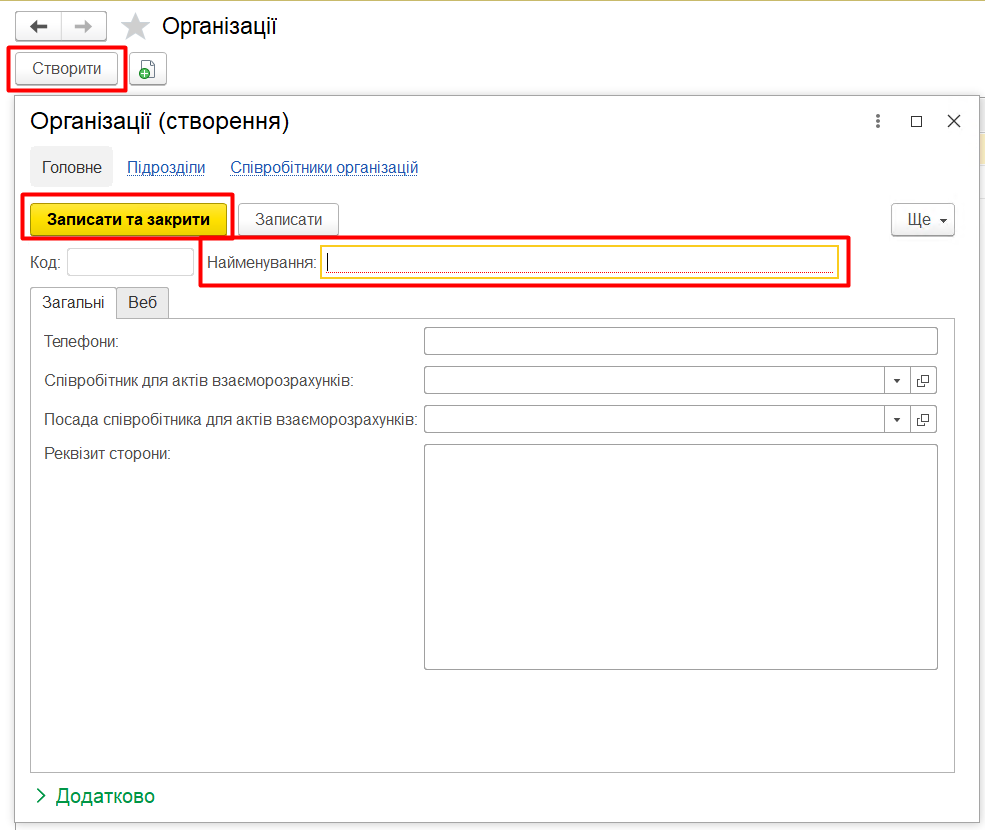Switch to the Веб tab
Image resolution: width=985 pixels, height=830 pixels.
143,303
